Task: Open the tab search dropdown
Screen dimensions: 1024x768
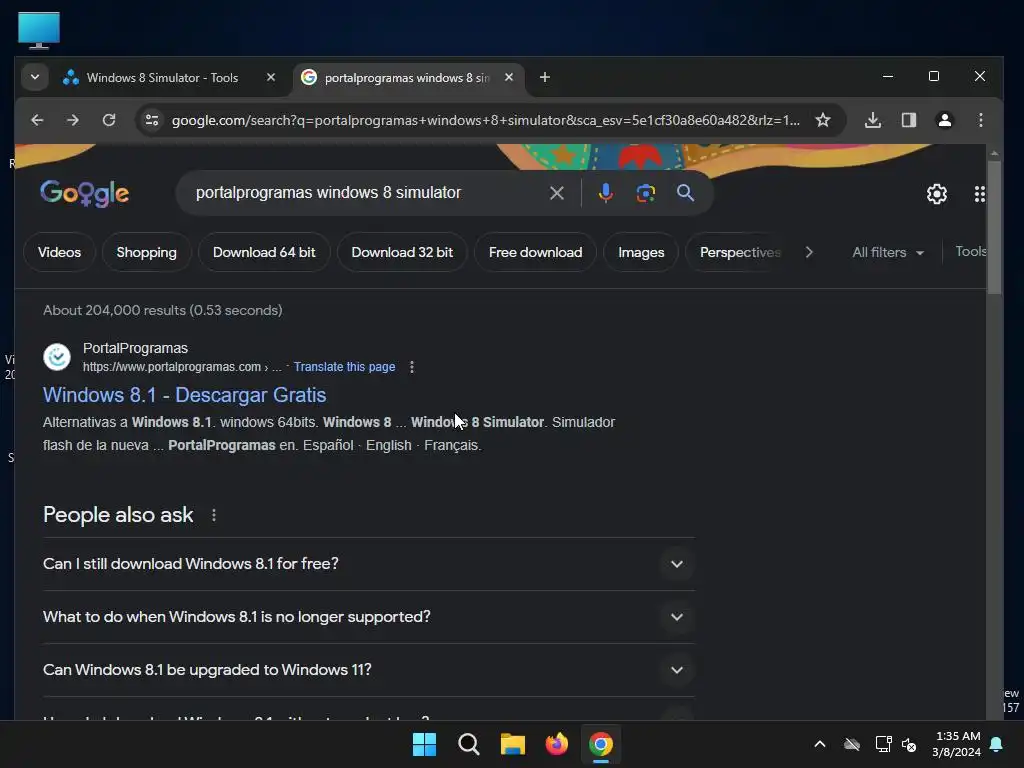Action: pos(35,77)
